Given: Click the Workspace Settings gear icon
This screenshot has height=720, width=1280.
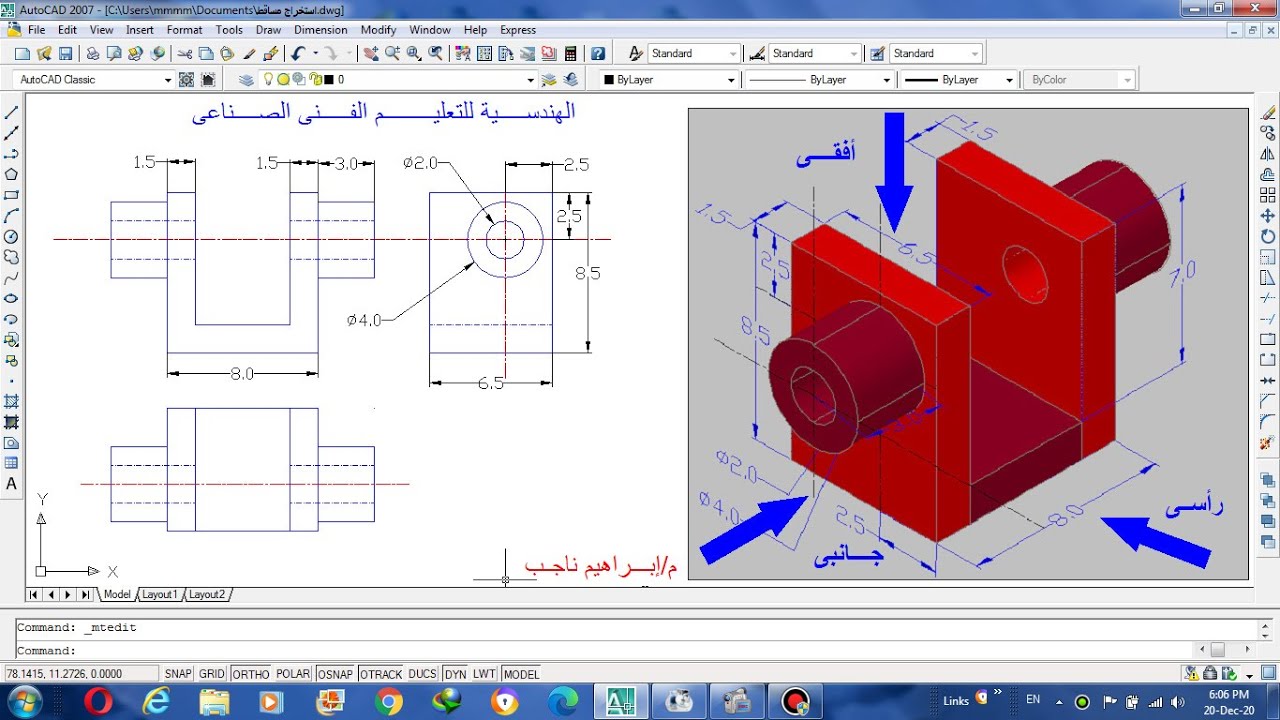Looking at the screenshot, I should (x=186, y=79).
